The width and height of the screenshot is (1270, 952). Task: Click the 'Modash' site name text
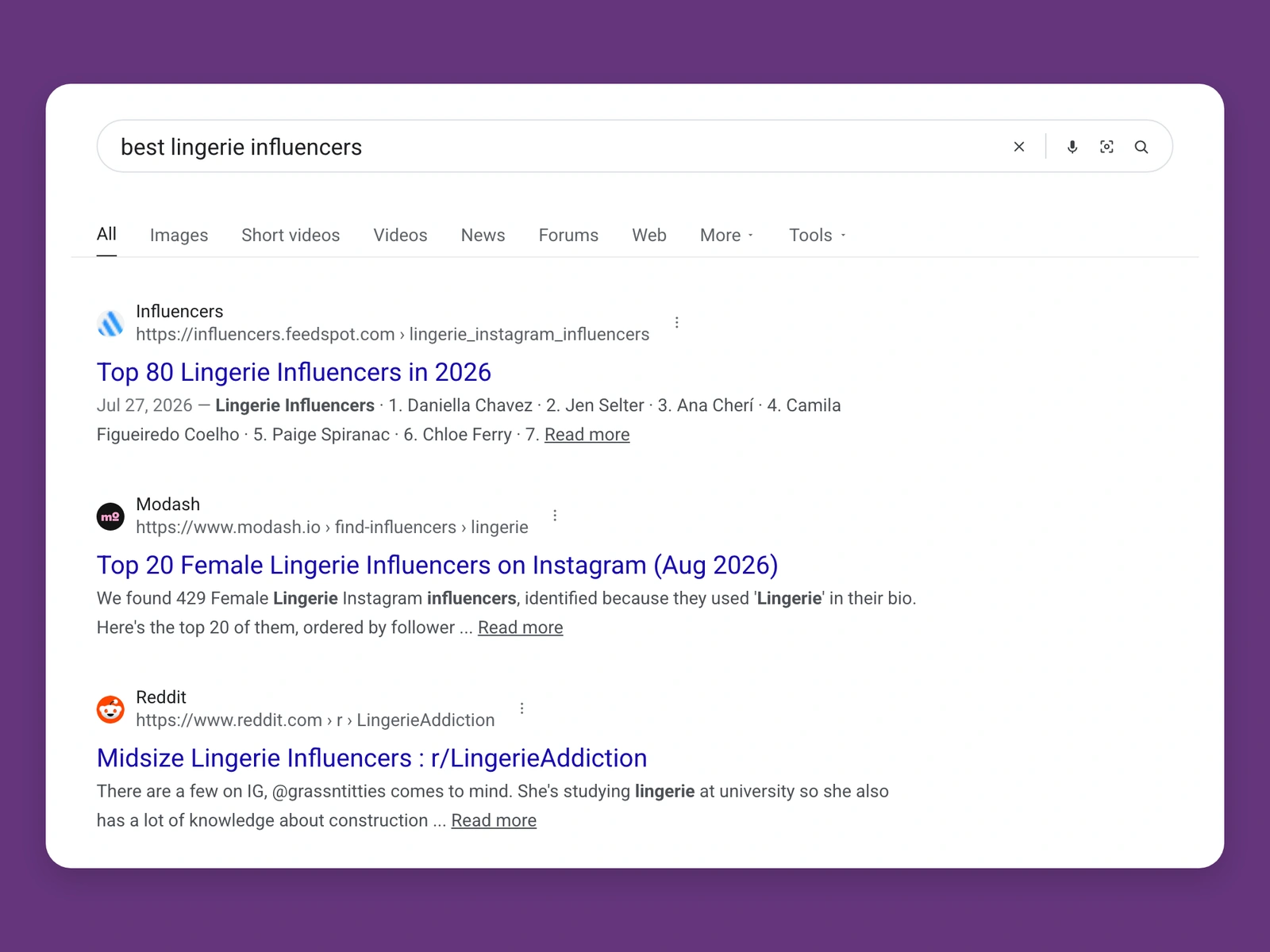[168, 504]
